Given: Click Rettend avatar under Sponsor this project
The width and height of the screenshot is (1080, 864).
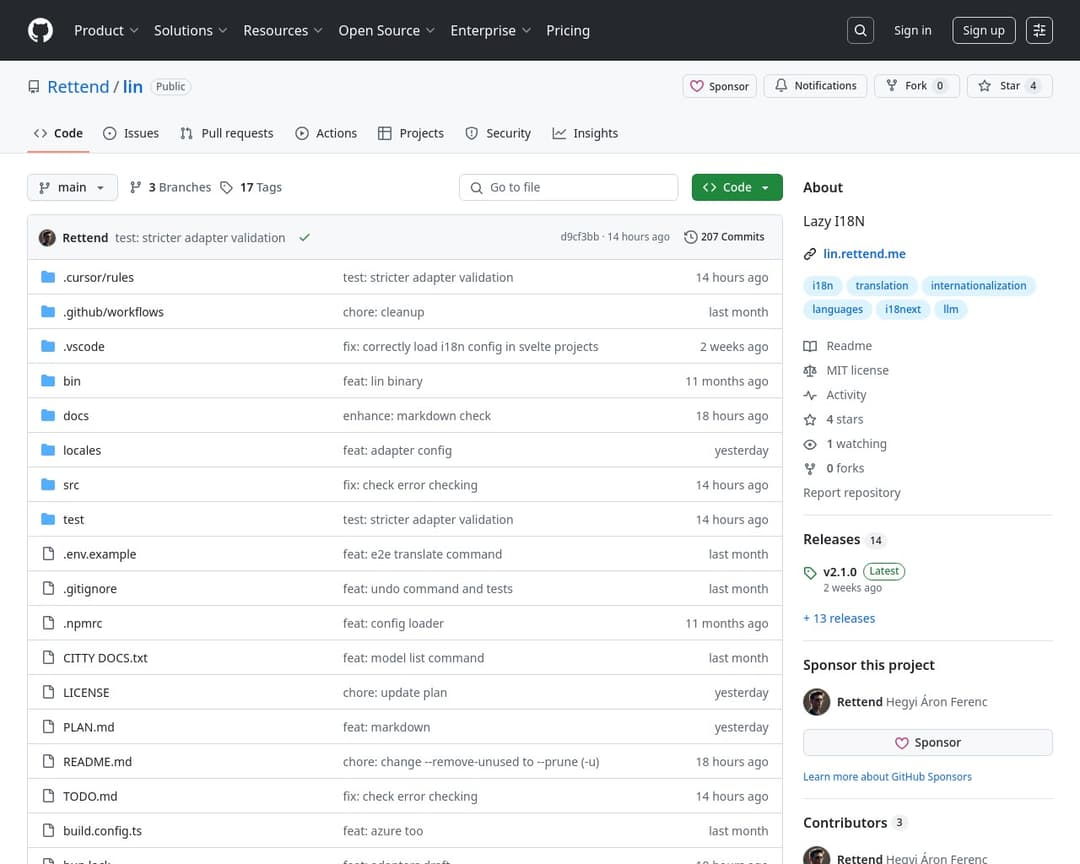Looking at the screenshot, I should click(x=817, y=702).
